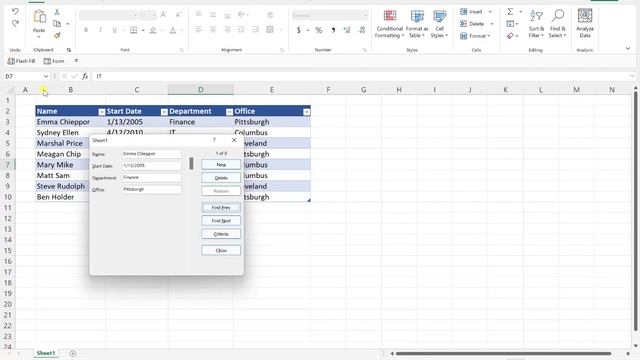Click the Find Prev button

pyautogui.click(x=221, y=208)
